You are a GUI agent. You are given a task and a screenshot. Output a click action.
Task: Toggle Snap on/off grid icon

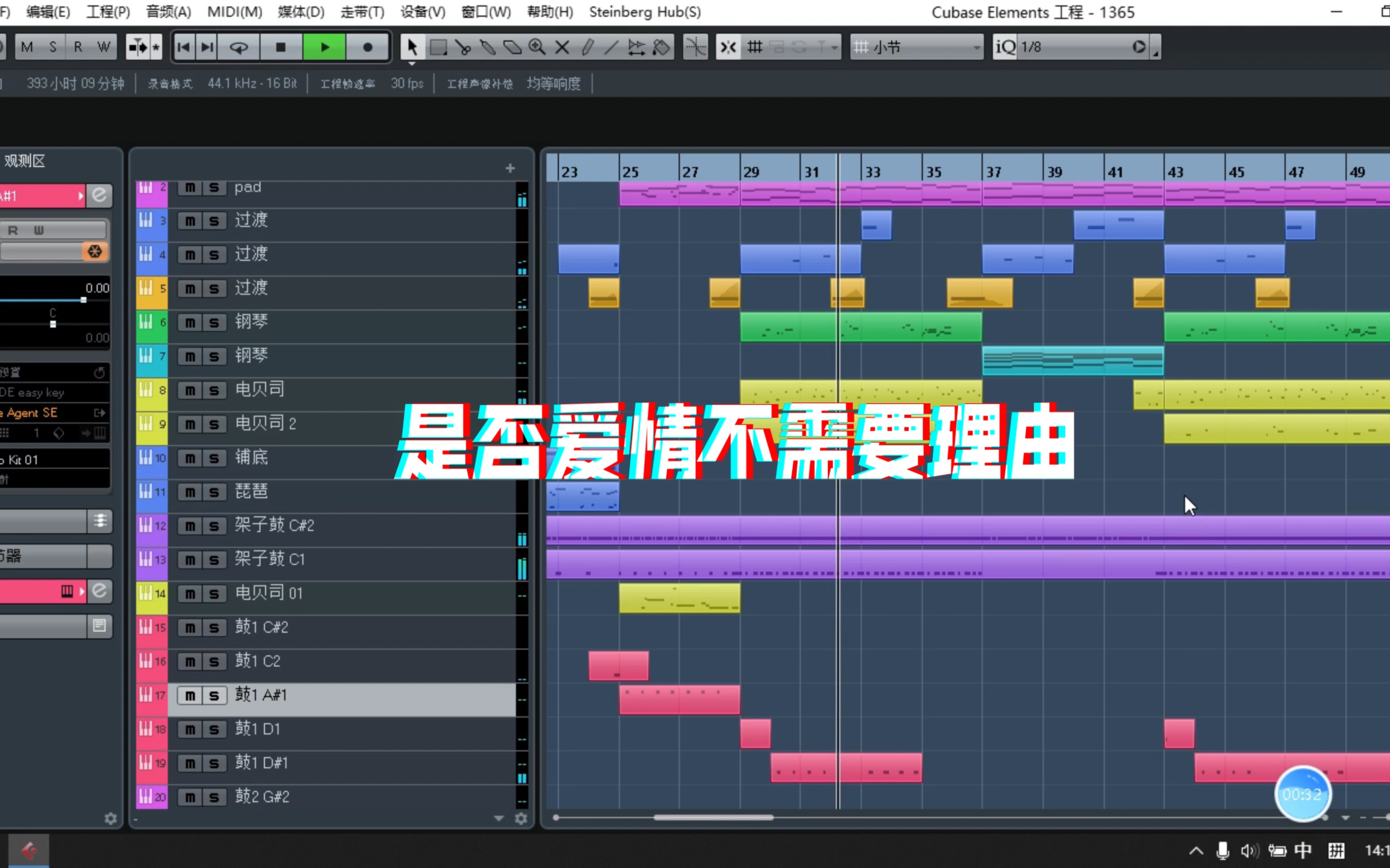click(x=728, y=47)
